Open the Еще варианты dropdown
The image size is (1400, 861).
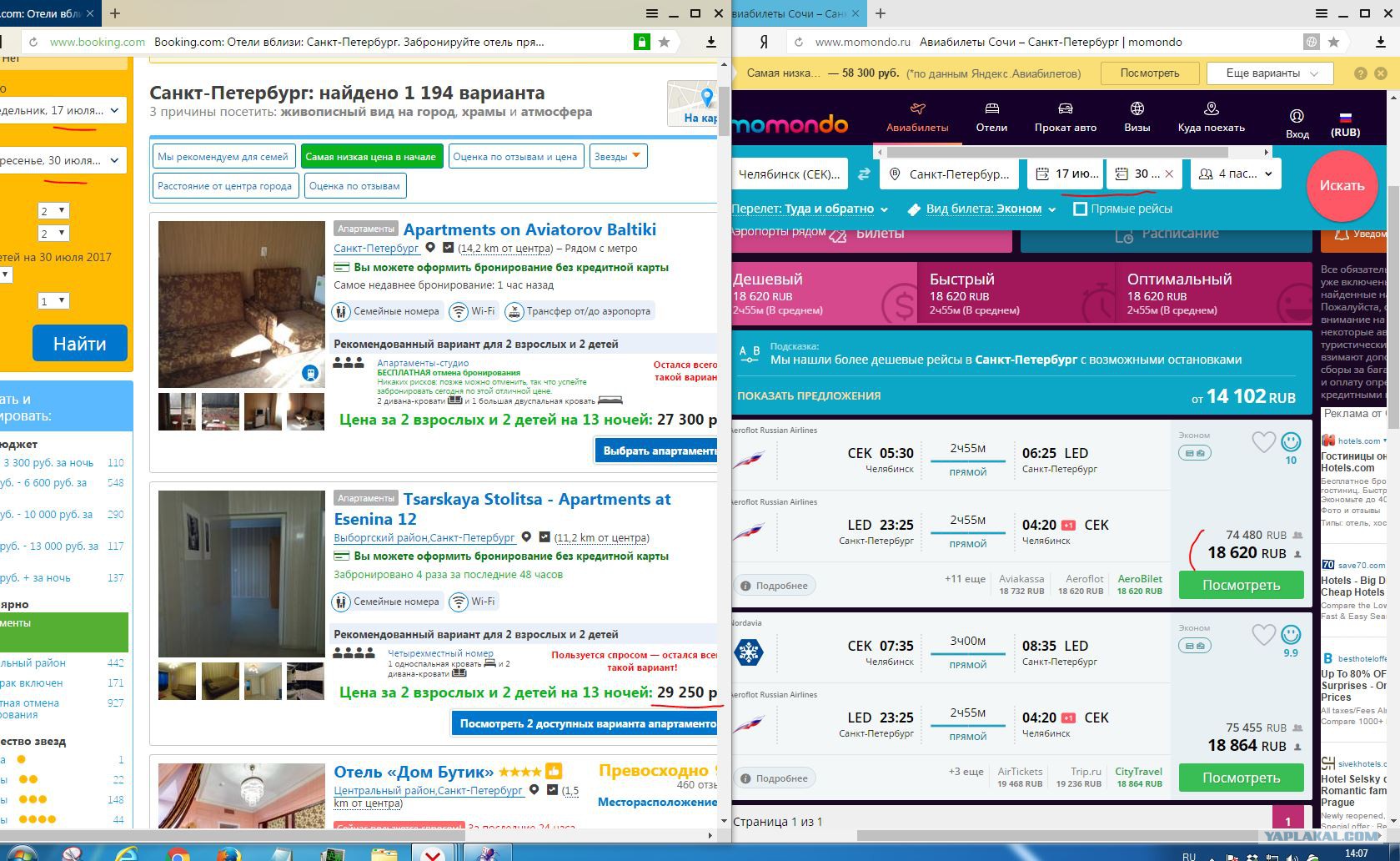(x=1271, y=73)
